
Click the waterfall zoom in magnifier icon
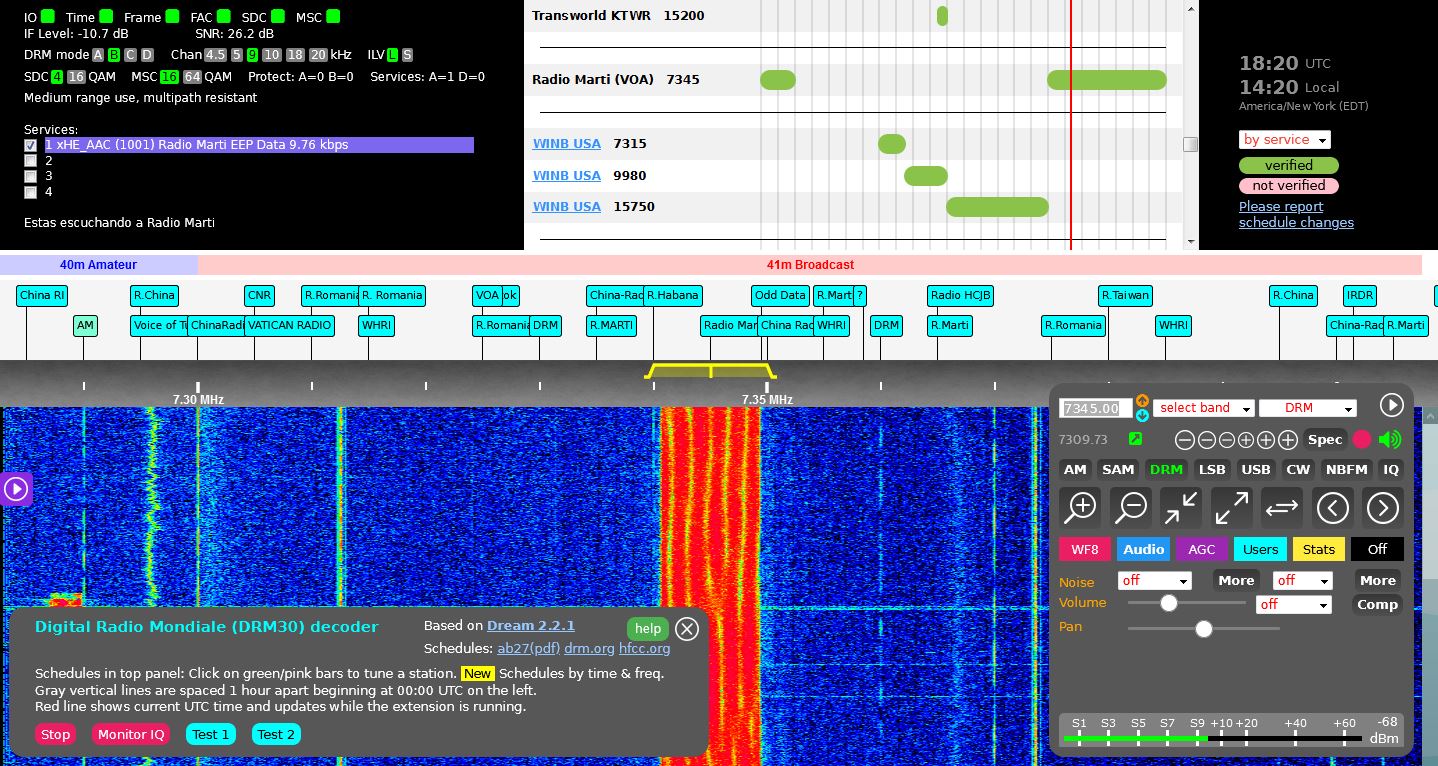[x=1081, y=508]
